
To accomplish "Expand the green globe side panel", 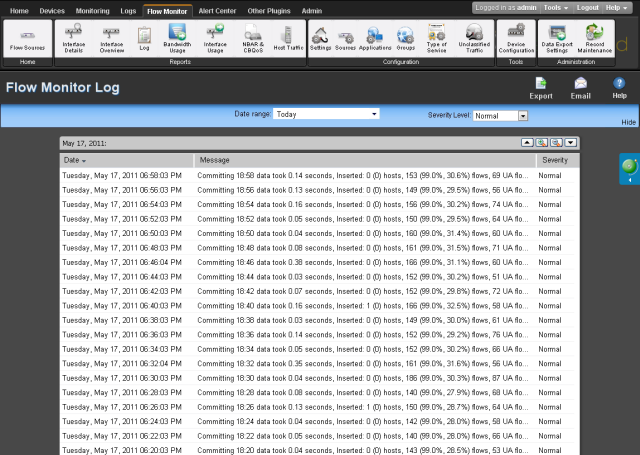I will pos(628,169).
